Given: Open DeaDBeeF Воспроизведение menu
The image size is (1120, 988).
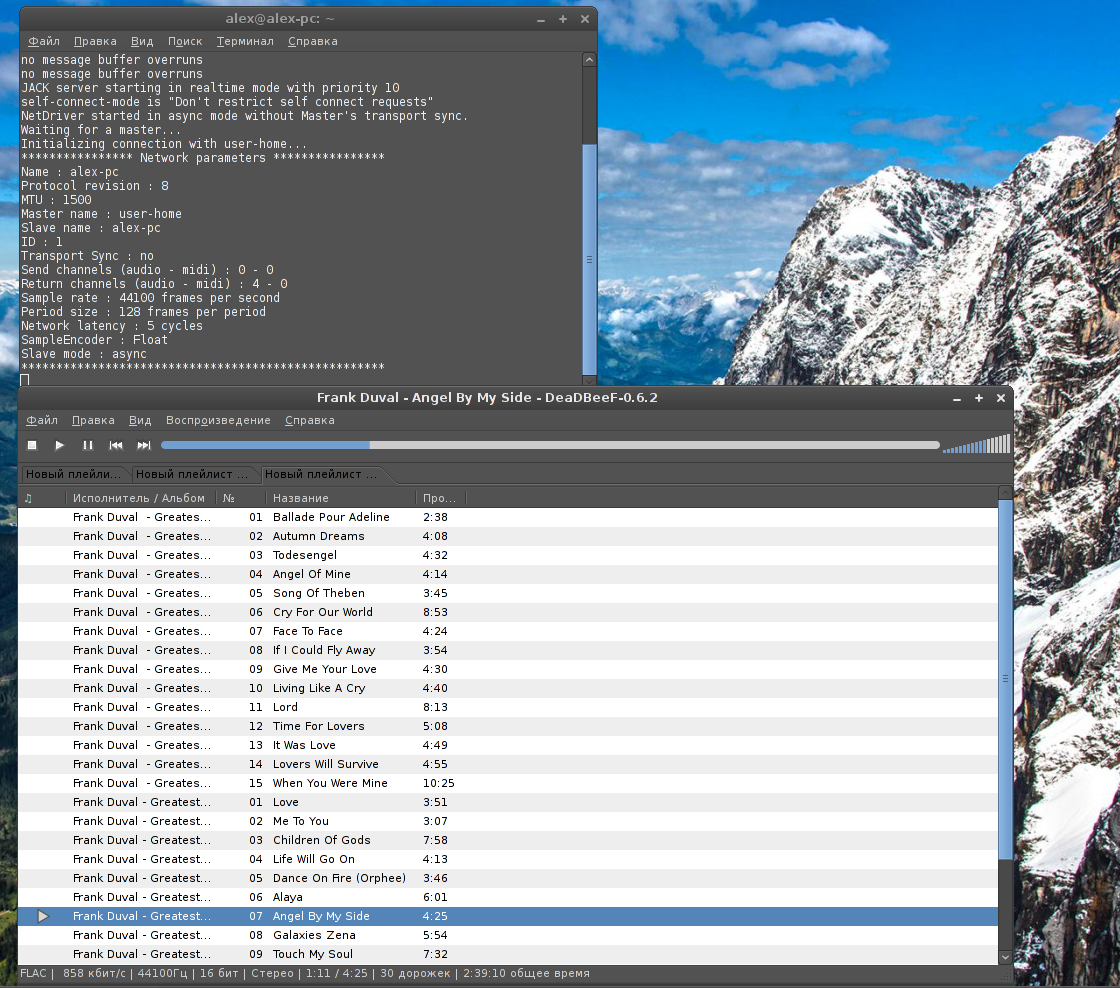Looking at the screenshot, I should tap(218, 420).
